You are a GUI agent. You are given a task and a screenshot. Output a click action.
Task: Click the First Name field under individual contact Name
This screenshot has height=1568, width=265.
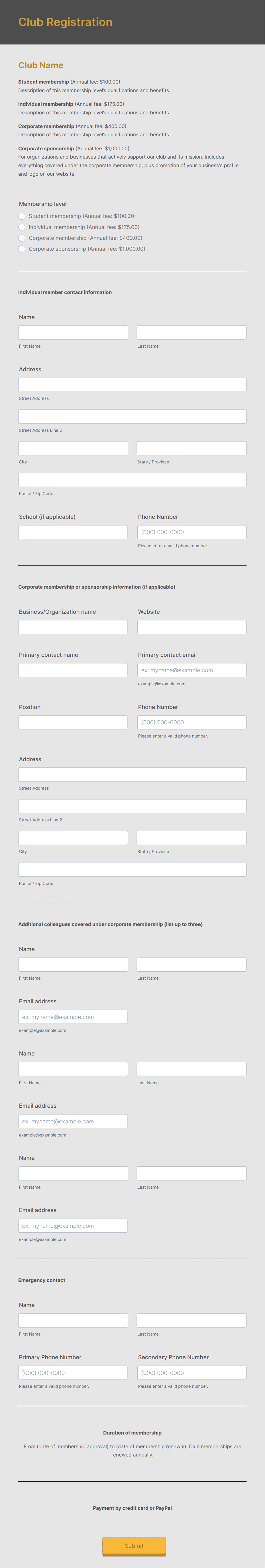click(x=72, y=332)
